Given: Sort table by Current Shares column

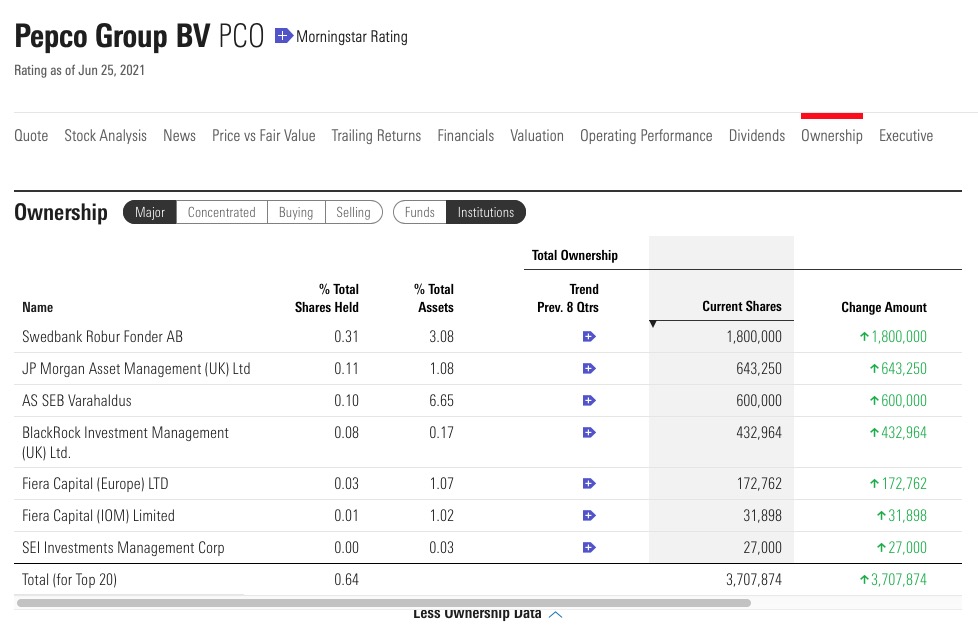Looking at the screenshot, I should 742,307.
